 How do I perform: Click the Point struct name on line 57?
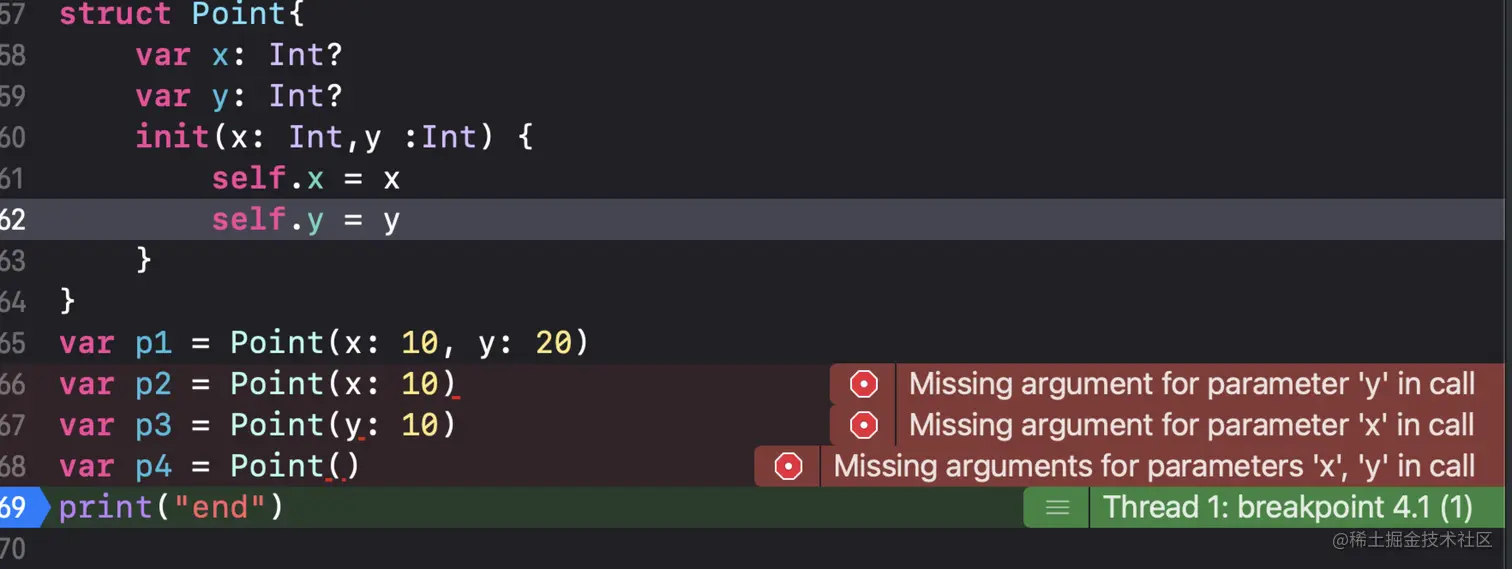pyautogui.click(x=239, y=15)
